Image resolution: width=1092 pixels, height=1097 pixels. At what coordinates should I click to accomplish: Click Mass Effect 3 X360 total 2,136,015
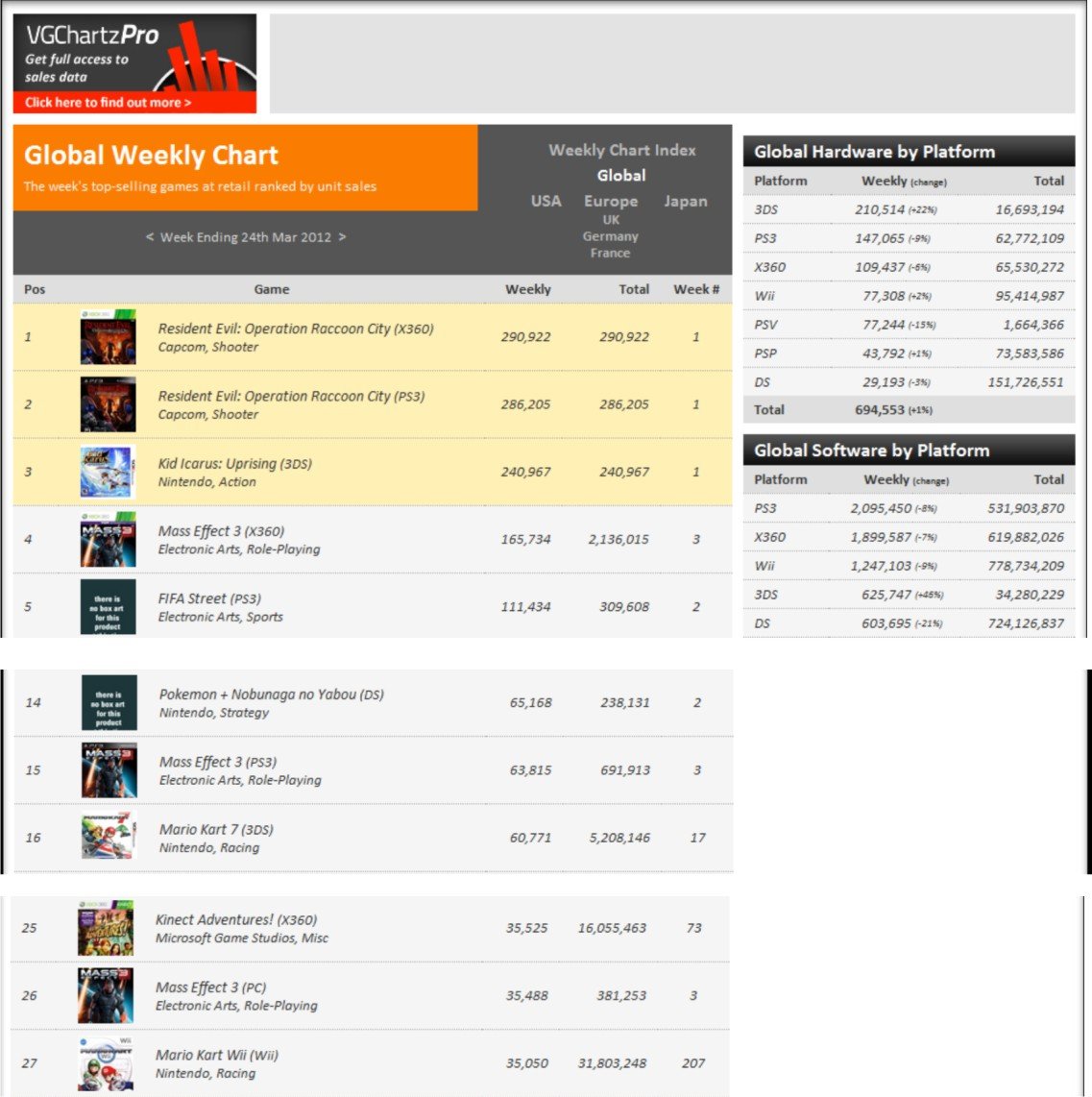(619, 540)
